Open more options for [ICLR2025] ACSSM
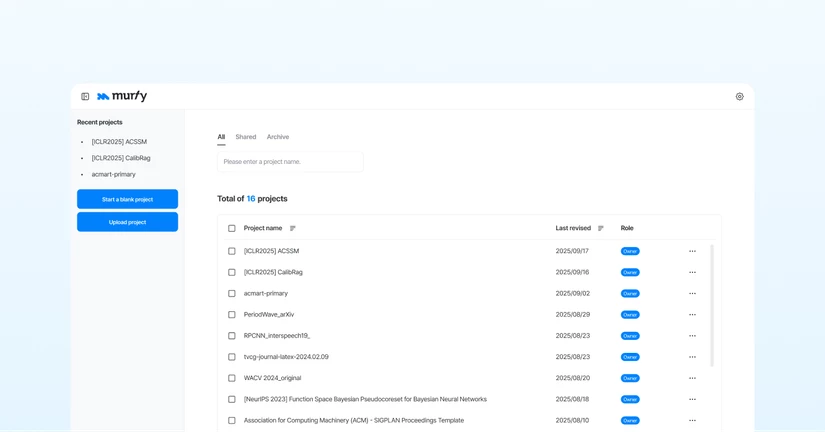The image size is (825, 432). click(692, 251)
